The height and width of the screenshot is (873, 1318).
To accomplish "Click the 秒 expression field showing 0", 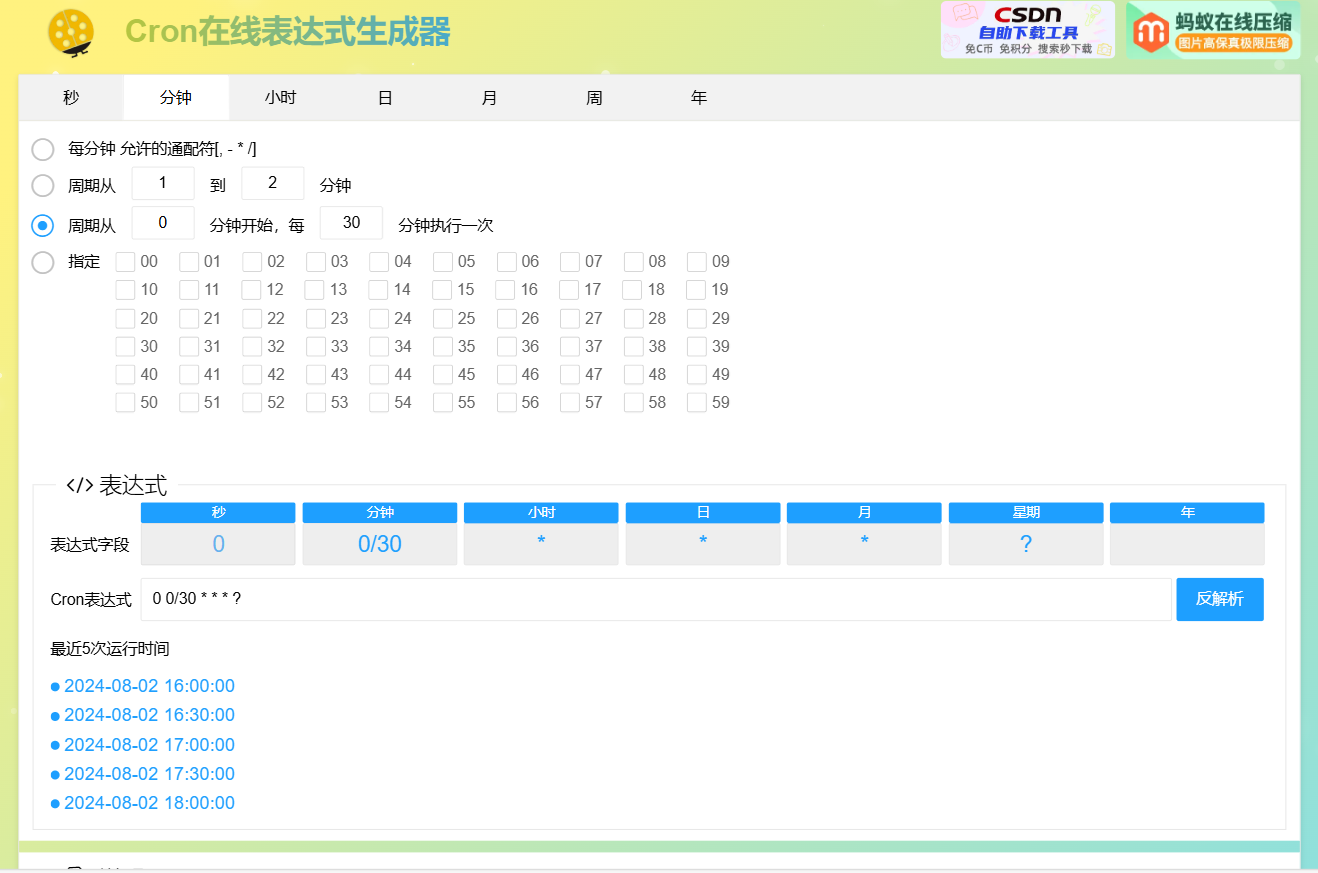I will click(x=218, y=545).
